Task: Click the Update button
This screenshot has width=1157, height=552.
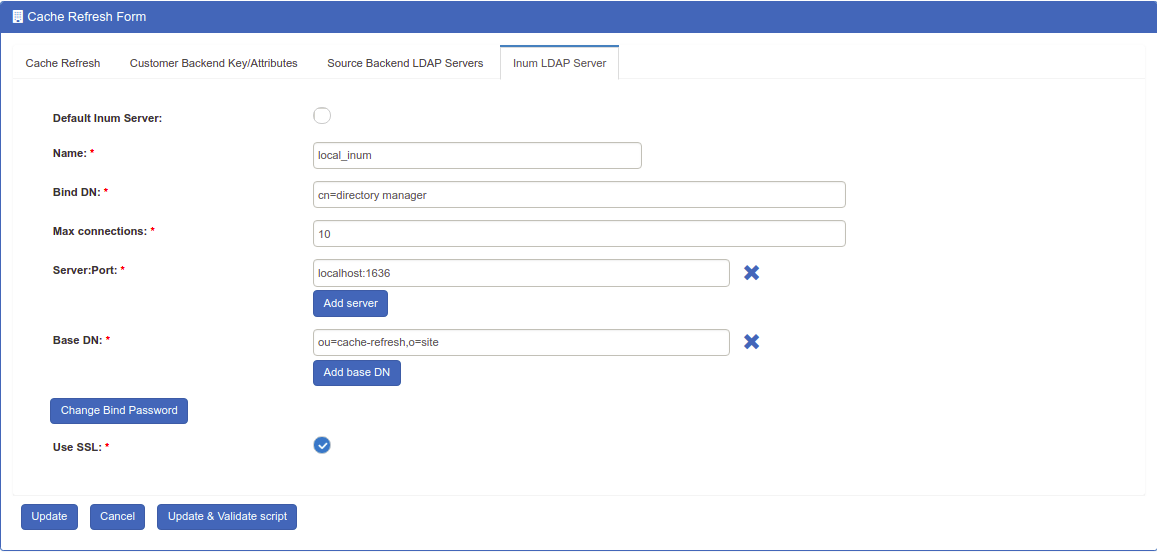Action: pos(49,517)
